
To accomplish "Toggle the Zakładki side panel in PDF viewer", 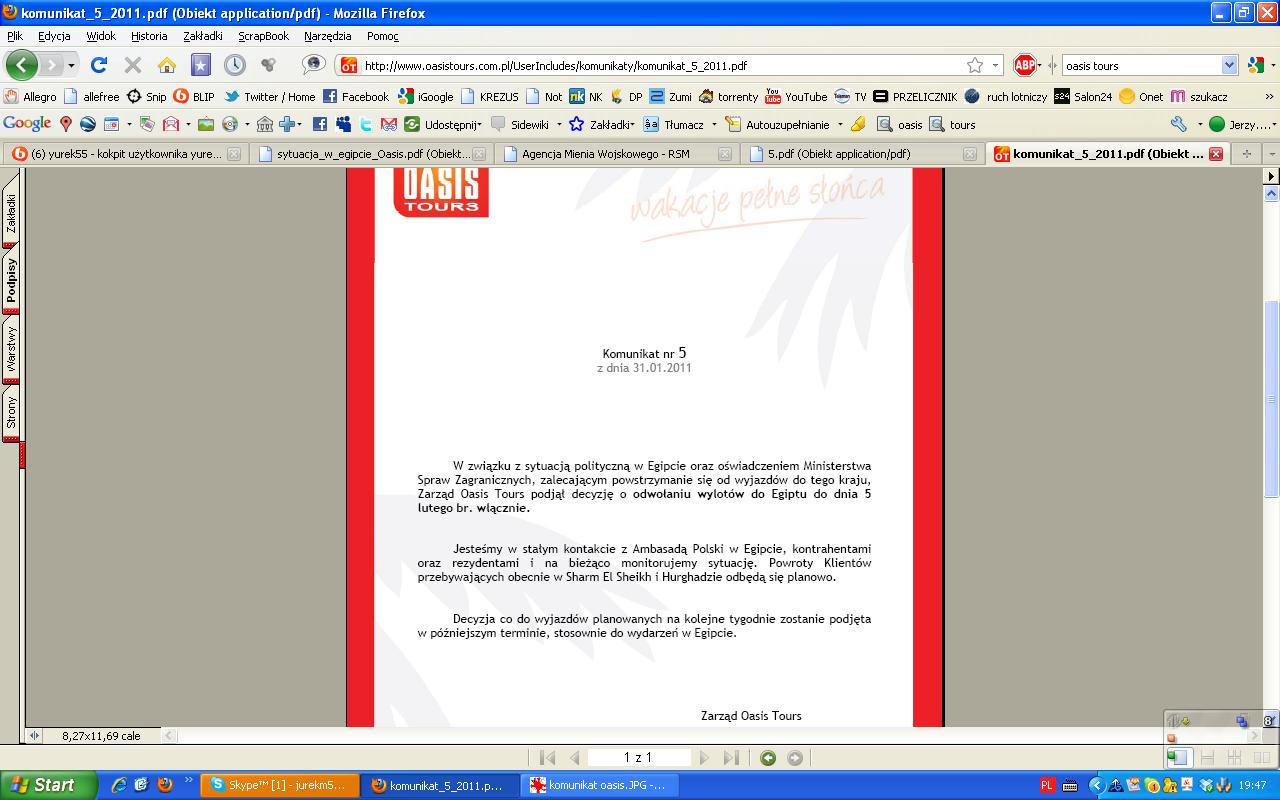I will tap(11, 213).
